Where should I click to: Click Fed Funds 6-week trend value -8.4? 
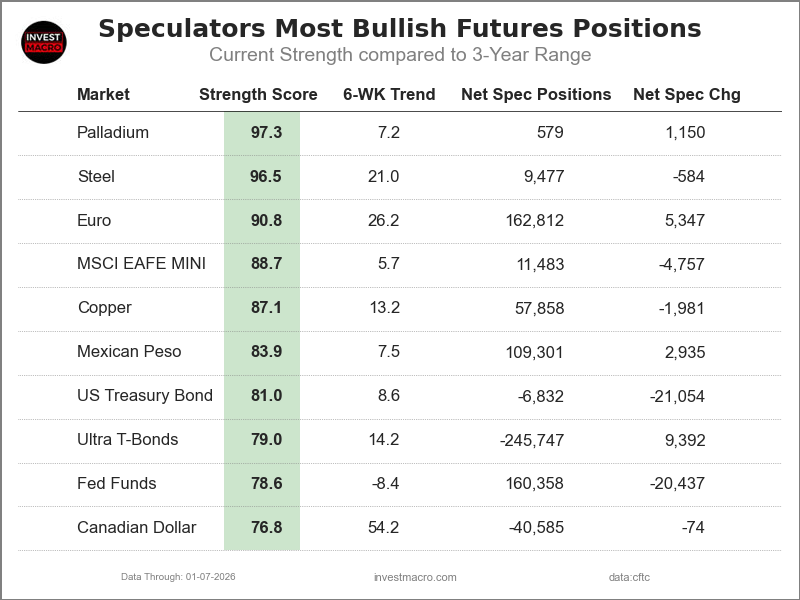coord(384,484)
